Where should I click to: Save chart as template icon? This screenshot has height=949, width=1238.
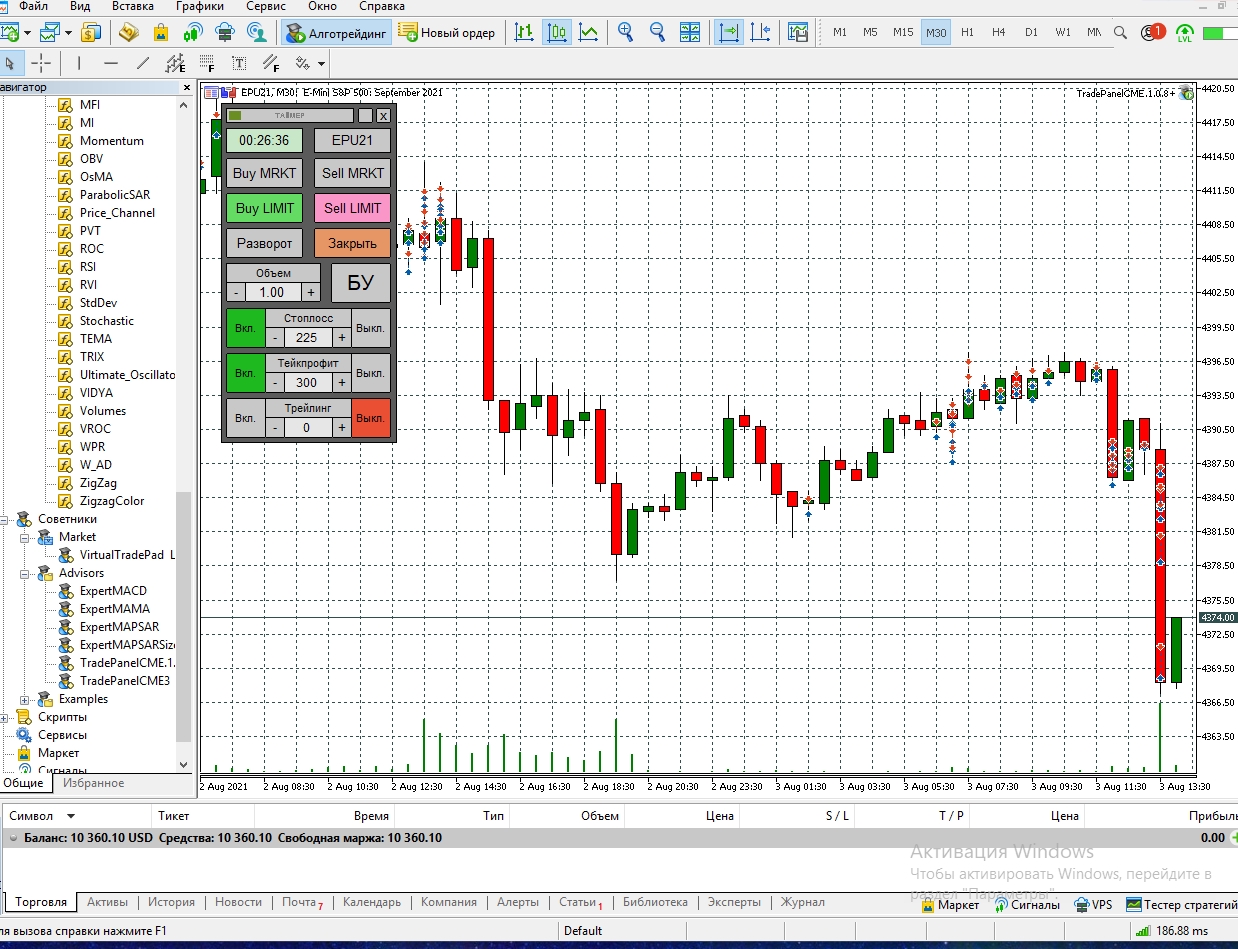(x=797, y=32)
